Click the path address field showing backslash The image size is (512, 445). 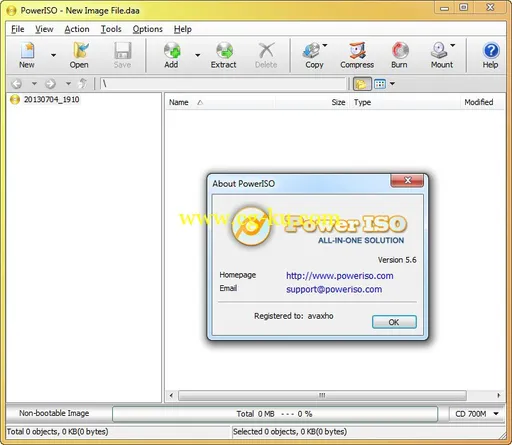pyautogui.click(x=223, y=84)
